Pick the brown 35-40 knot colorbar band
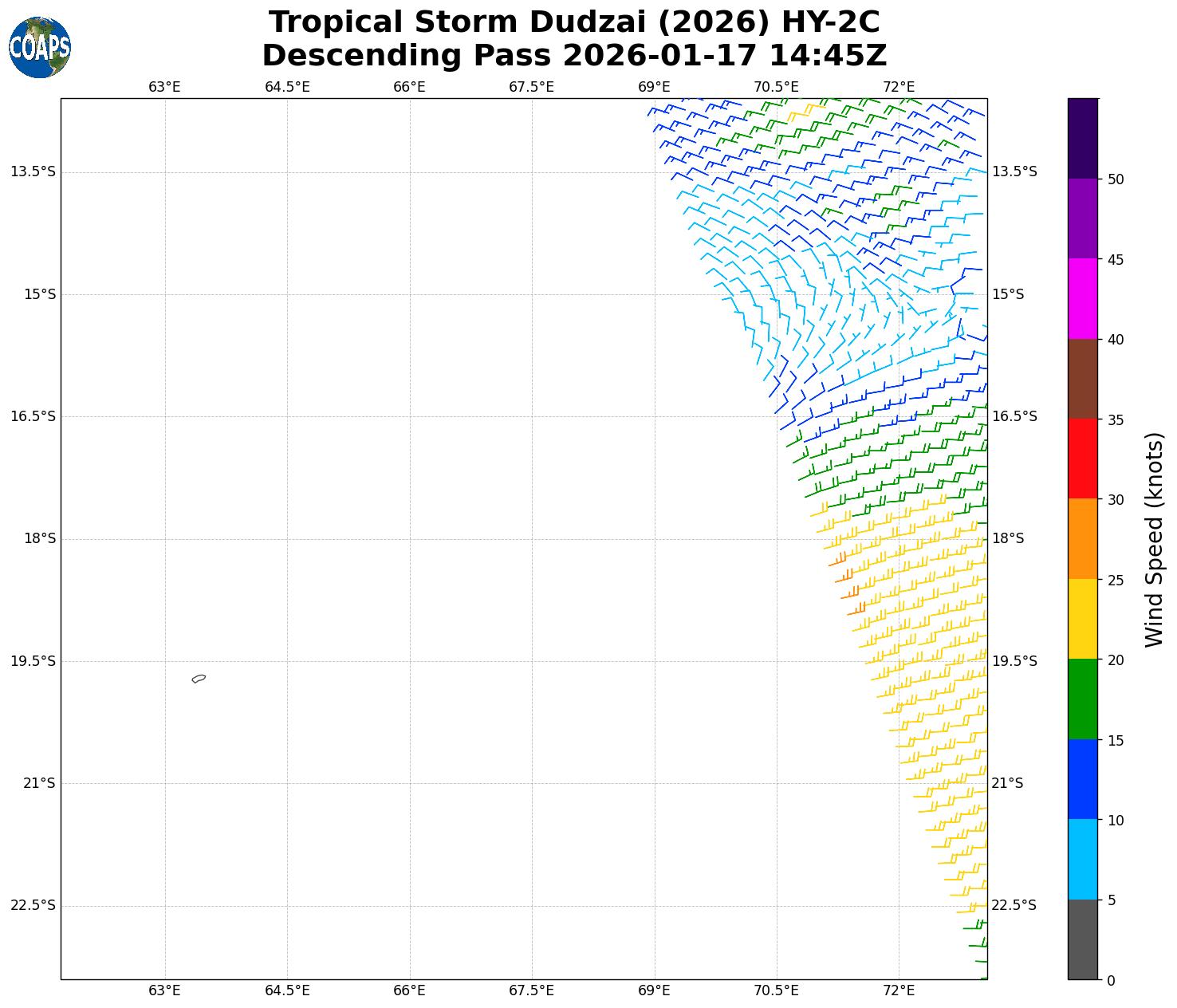Viewport: 1177px width, 1008px height. pyautogui.click(x=1082, y=379)
